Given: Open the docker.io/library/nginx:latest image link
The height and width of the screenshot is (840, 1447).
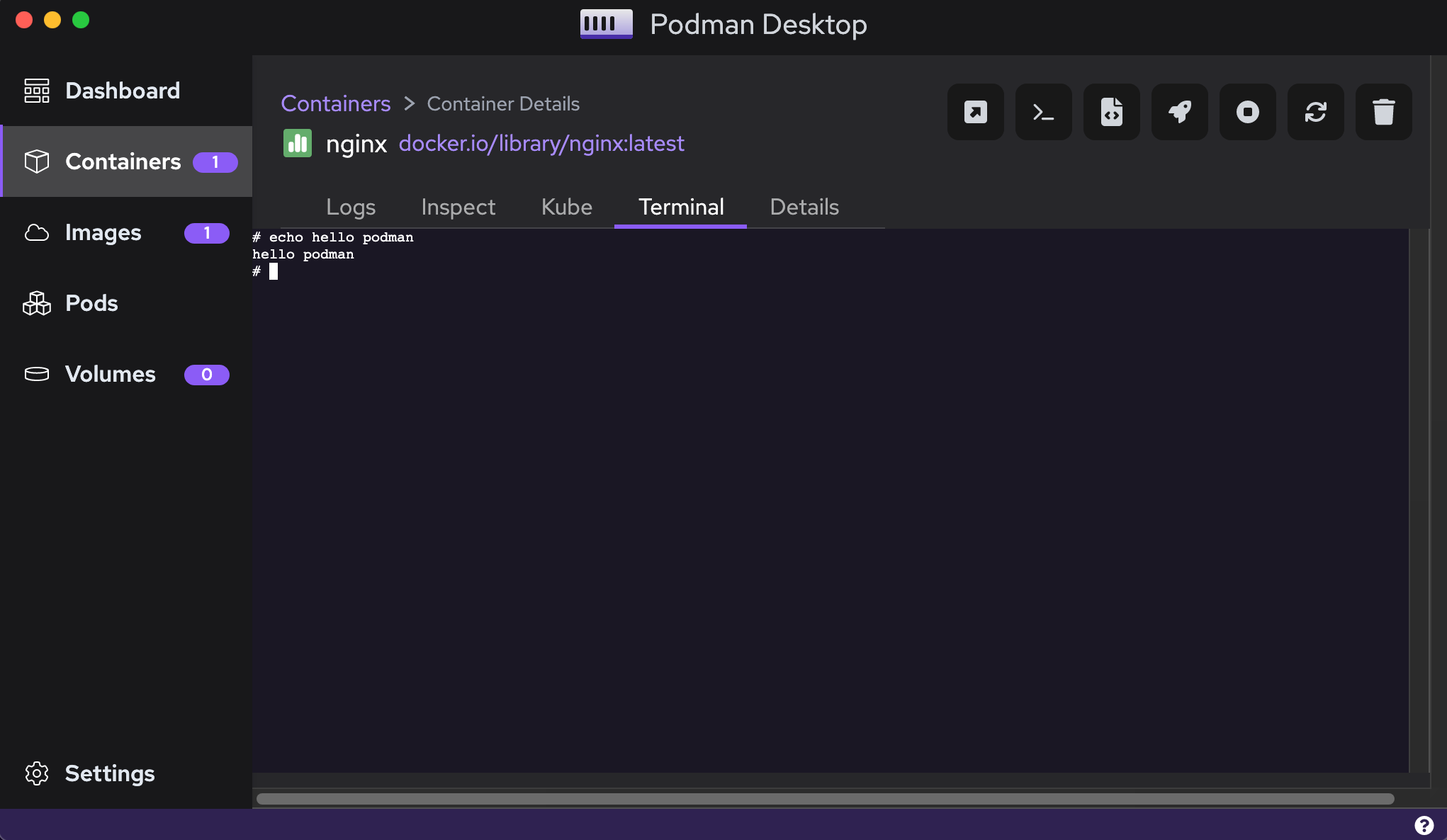Looking at the screenshot, I should click(x=541, y=143).
